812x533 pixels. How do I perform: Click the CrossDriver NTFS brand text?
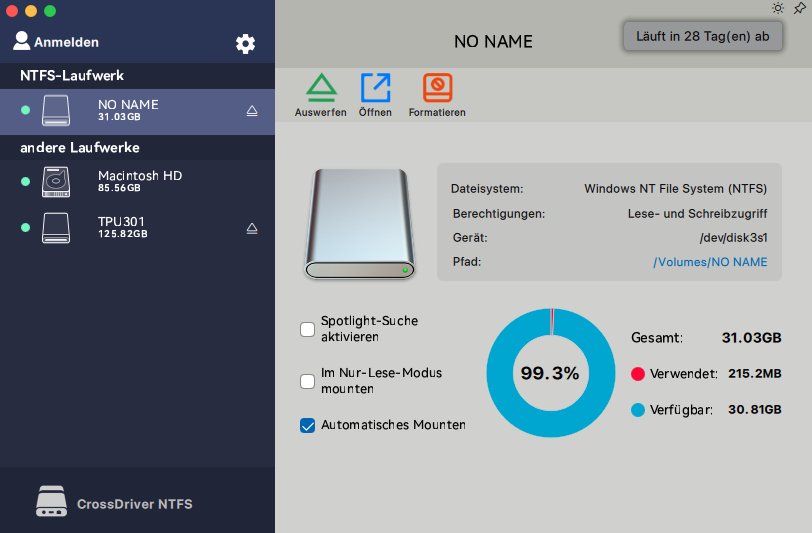[135, 504]
